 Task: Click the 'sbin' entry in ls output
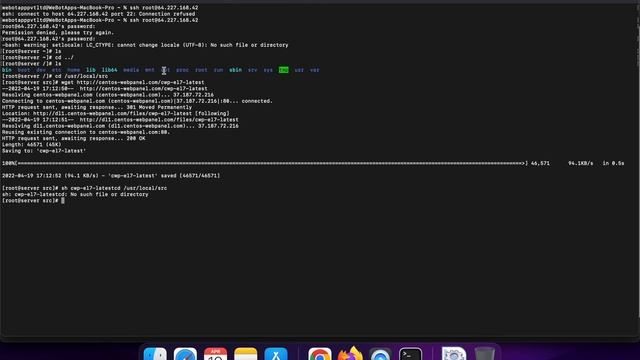(235, 70)
